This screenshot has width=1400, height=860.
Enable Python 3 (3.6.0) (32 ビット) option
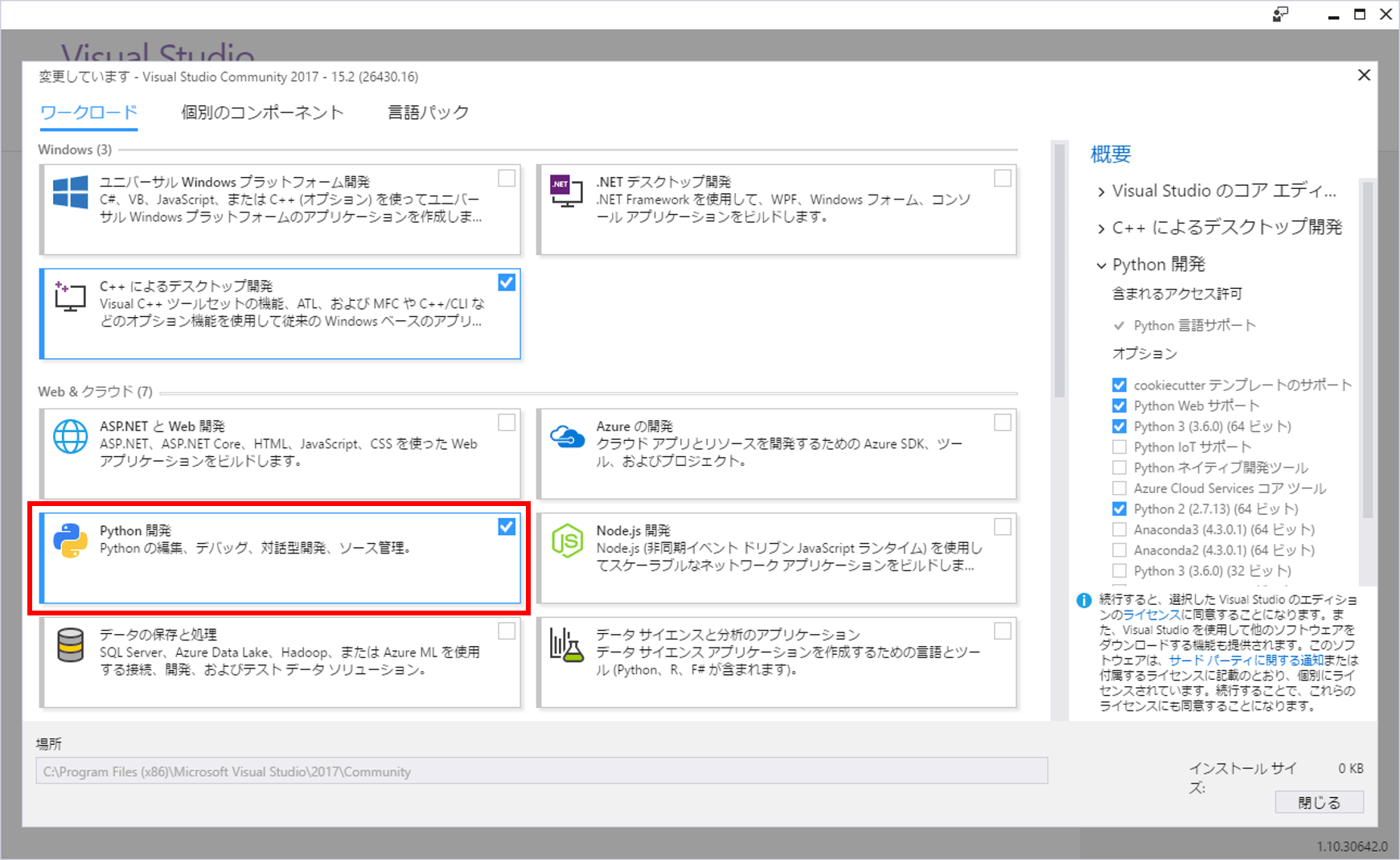[x=1119, y=571]
